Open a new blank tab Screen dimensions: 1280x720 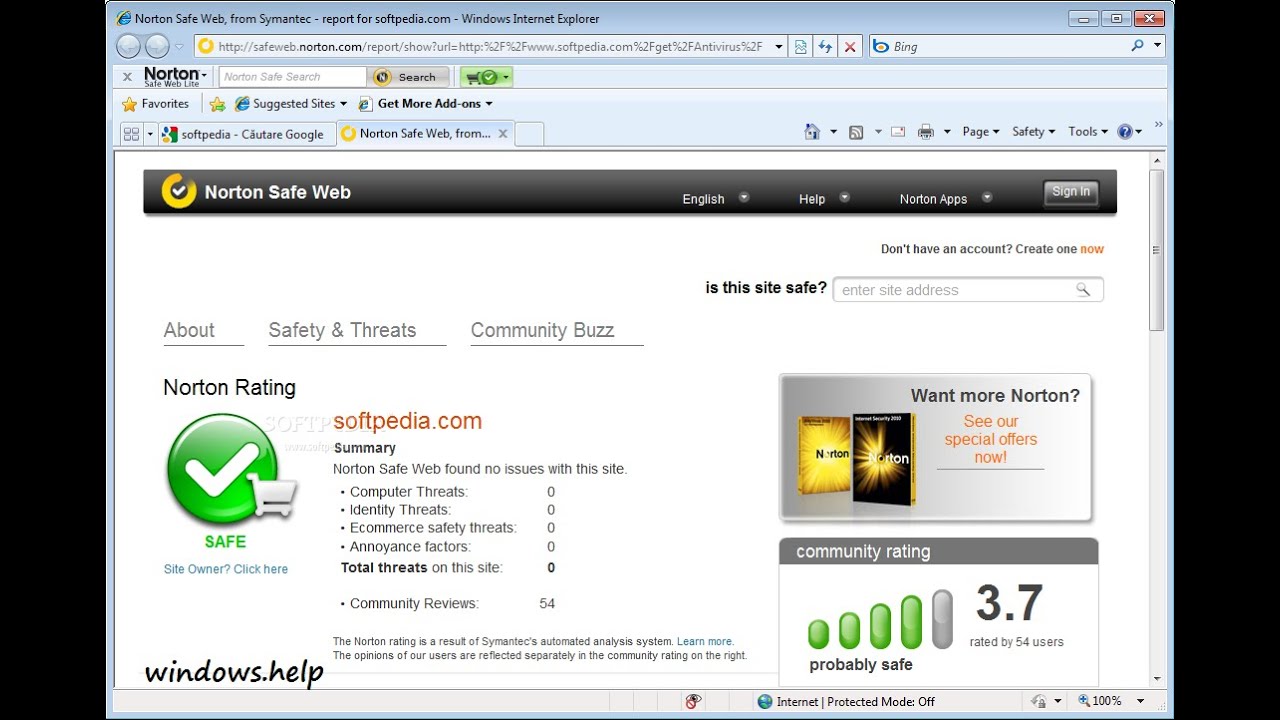(x=530, y=134)
